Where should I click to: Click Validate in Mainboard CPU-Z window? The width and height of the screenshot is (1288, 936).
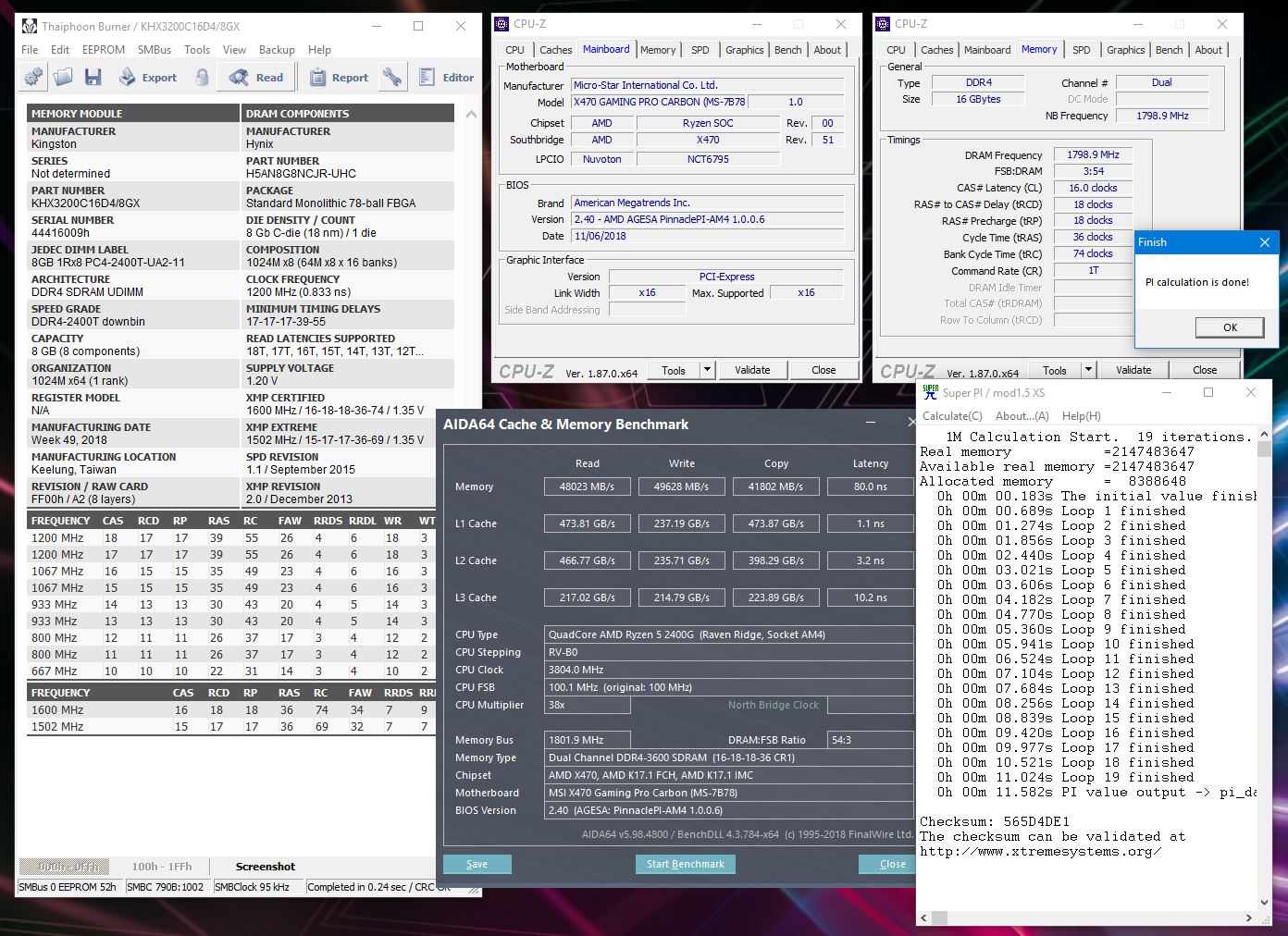[x=752, y=370]
